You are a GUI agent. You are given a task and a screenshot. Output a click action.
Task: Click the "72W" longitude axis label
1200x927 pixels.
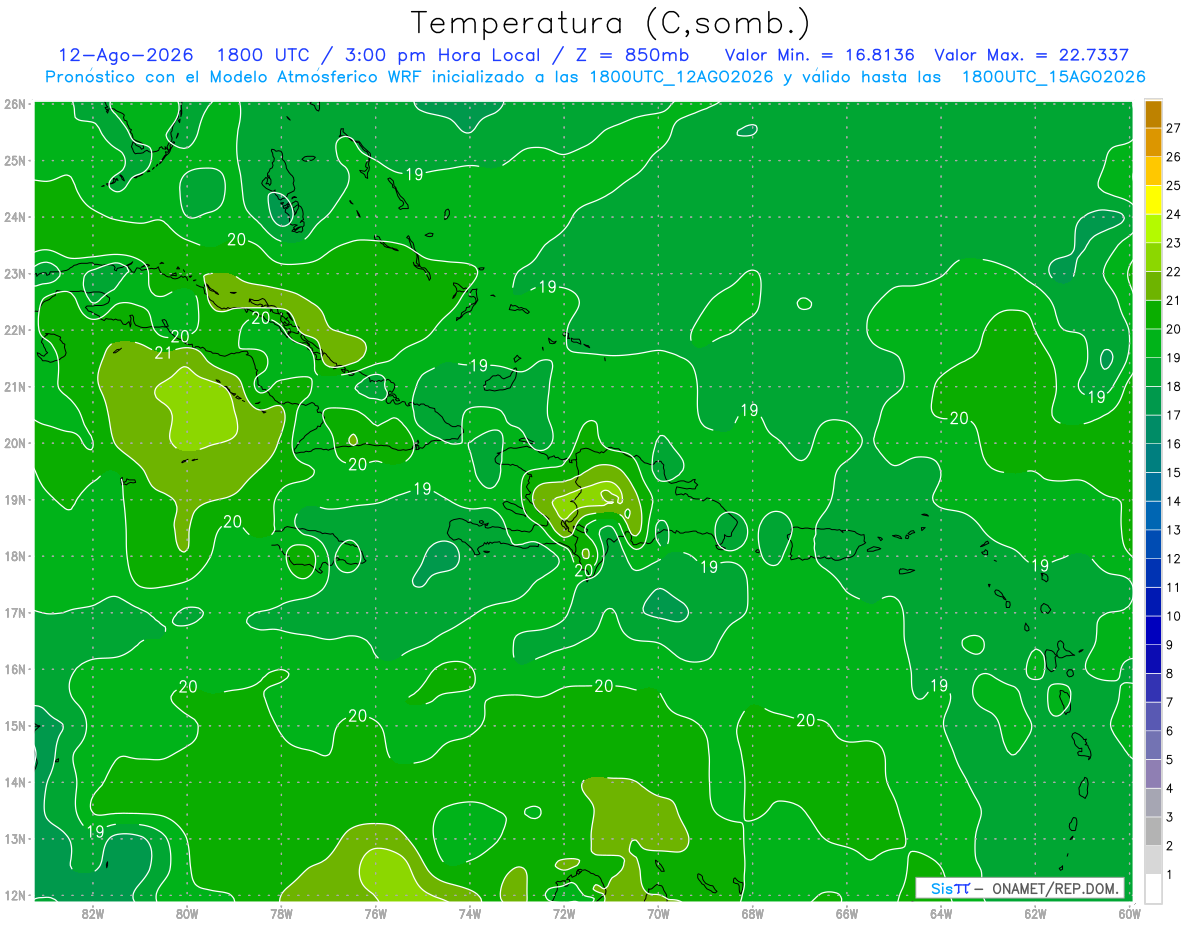[x=564, y=913]
